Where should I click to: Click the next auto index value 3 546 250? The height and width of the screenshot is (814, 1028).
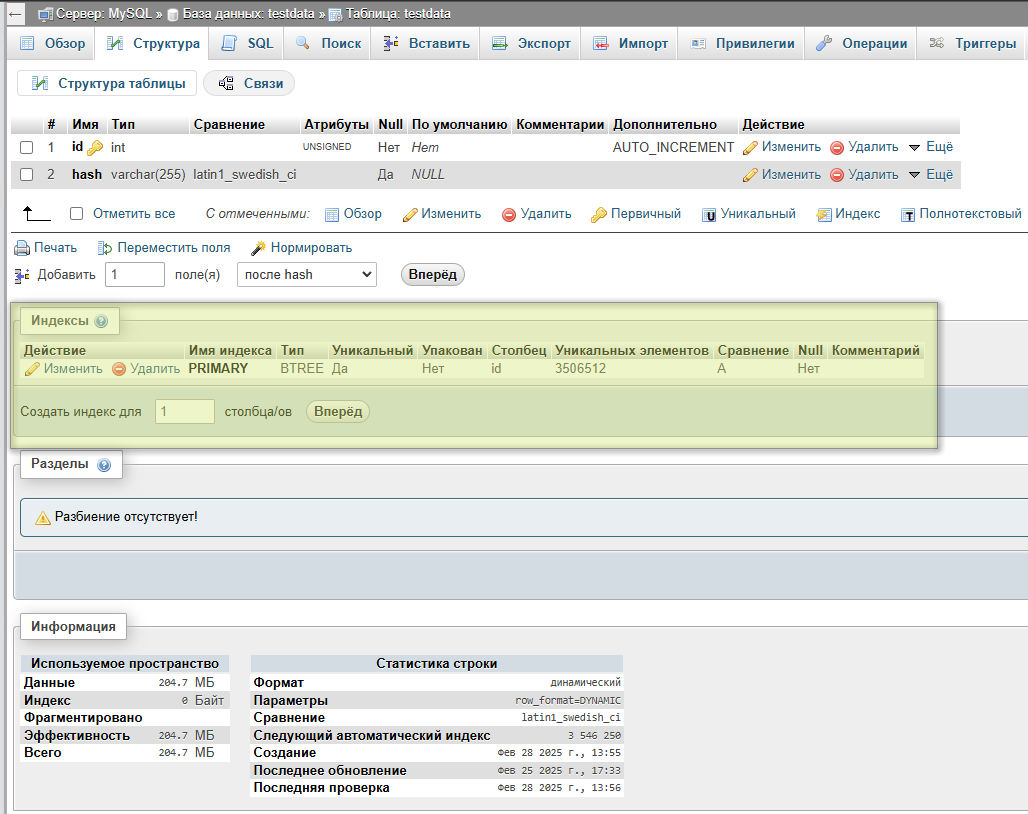(x=594, y=736)
